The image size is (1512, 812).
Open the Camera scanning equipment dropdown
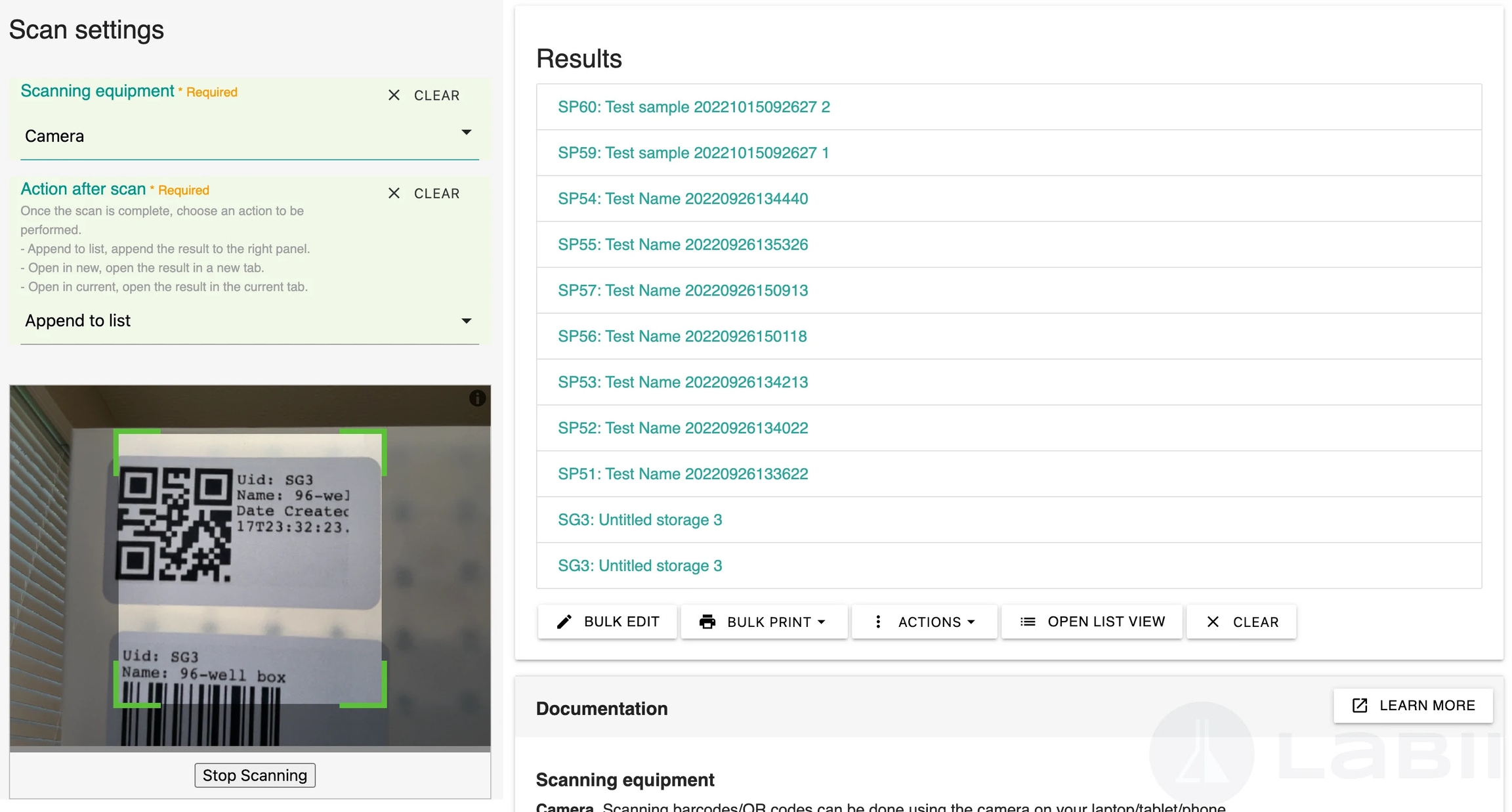[249, 135]
